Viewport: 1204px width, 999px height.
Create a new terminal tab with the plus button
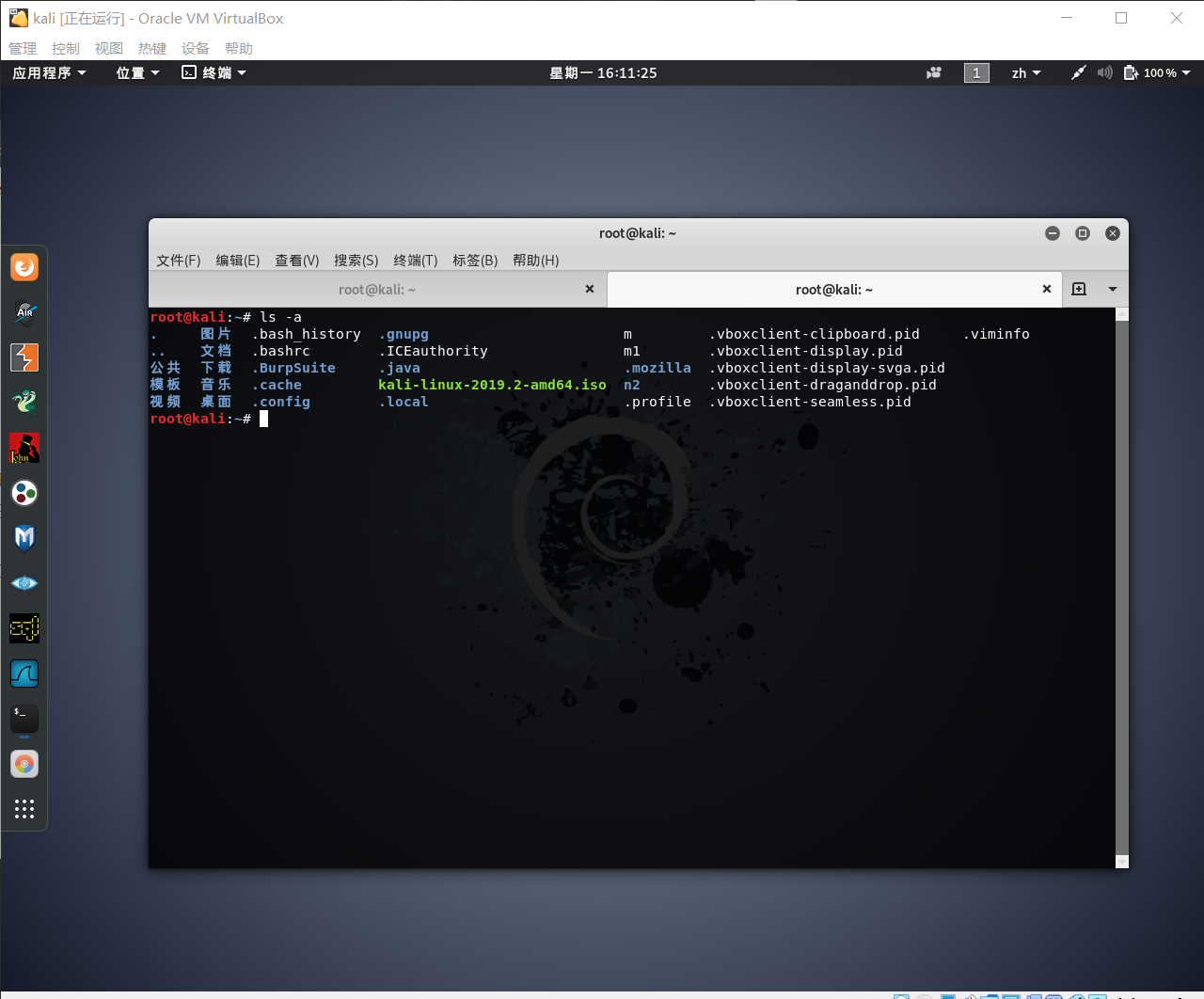coord(1079,289)
